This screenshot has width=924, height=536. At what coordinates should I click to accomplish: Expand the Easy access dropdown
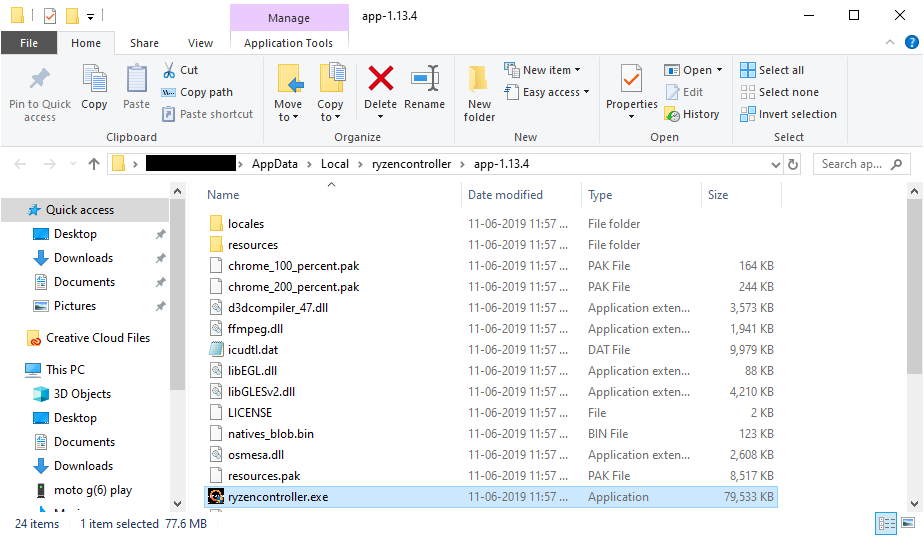pyautogui.click(x=586, y=92)
